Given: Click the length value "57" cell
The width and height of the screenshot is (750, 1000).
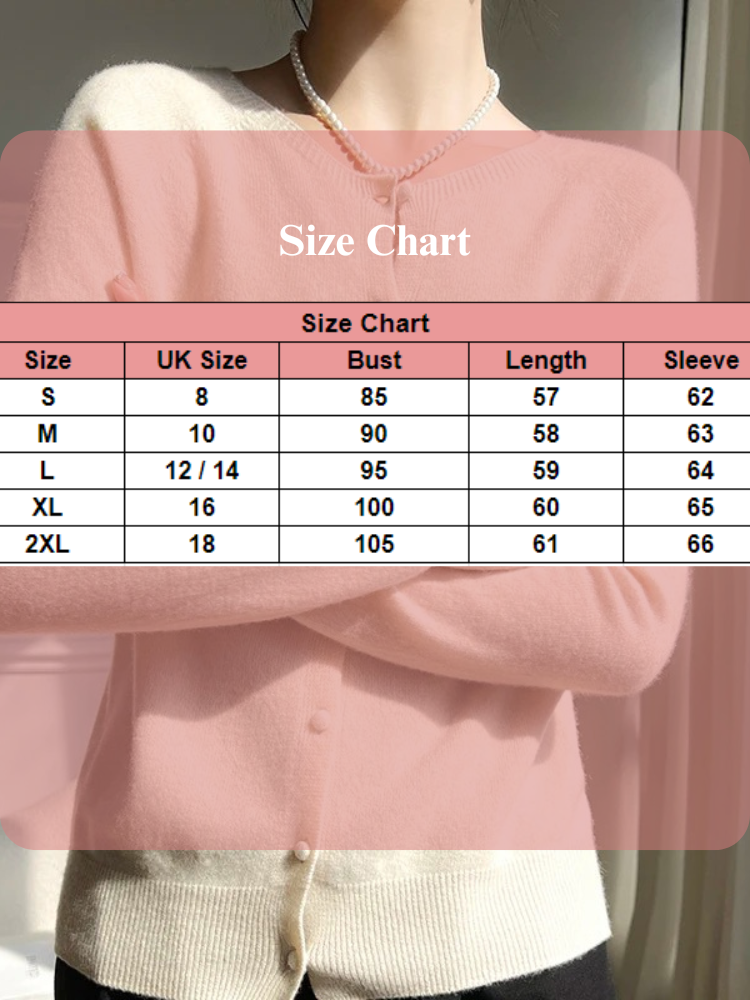Looking at the screenshot, I should point(545,397).
